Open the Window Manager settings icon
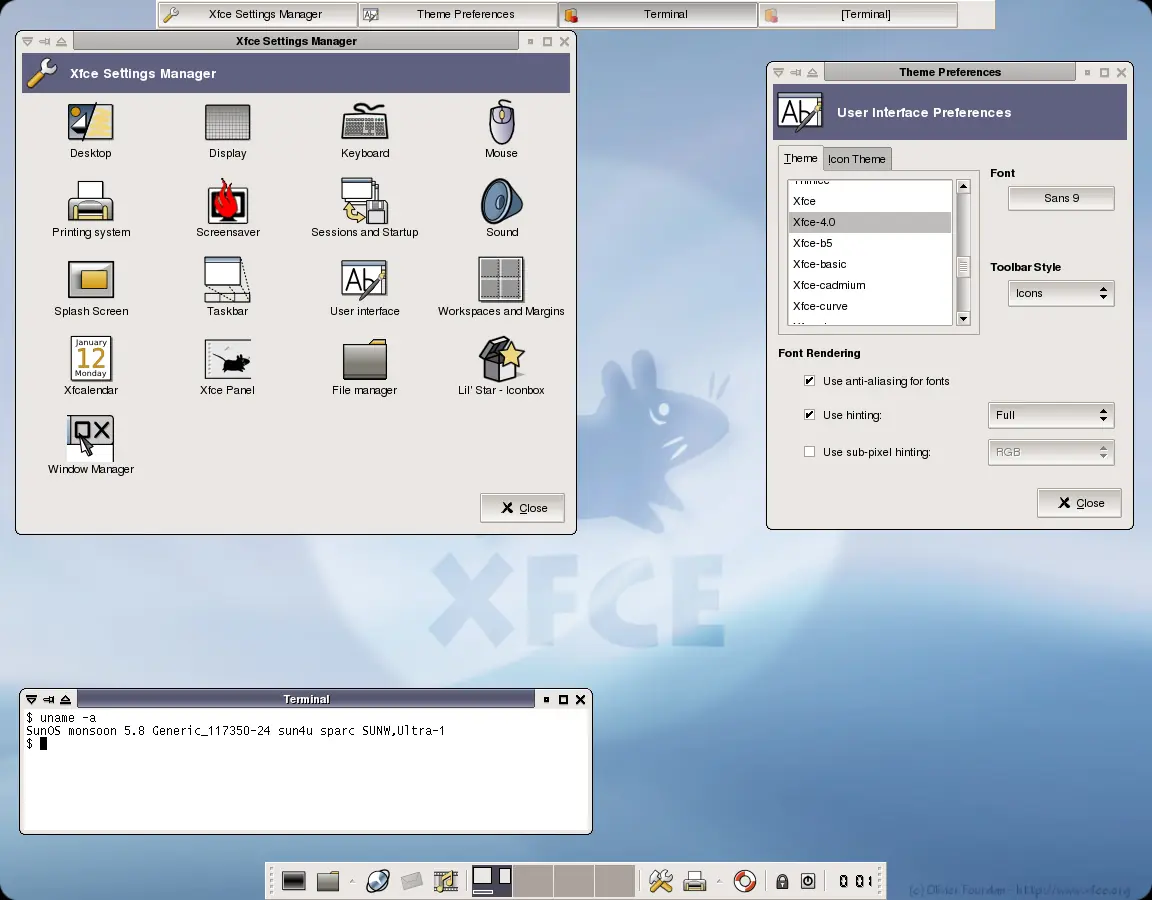The width and height of the screenshot is (1152, 900). [x=90, y=438]
